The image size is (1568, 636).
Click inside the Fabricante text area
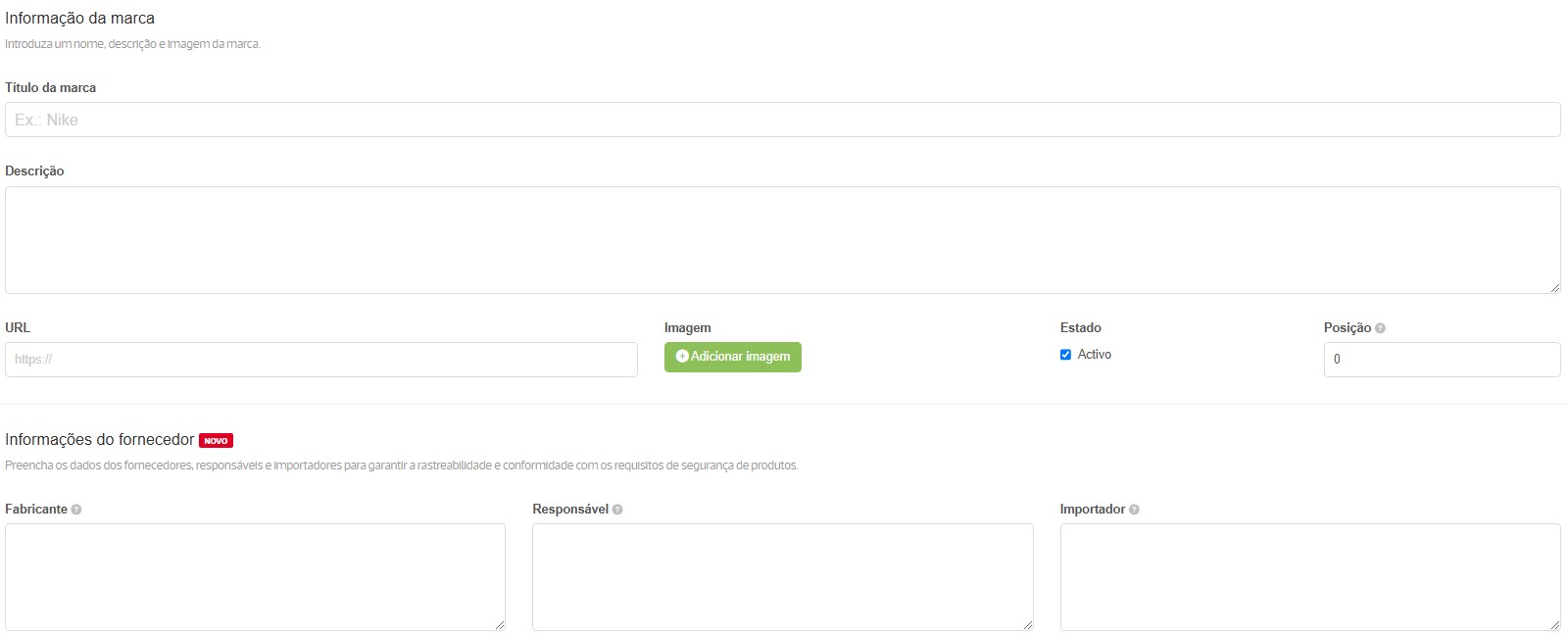coord(255,576)
